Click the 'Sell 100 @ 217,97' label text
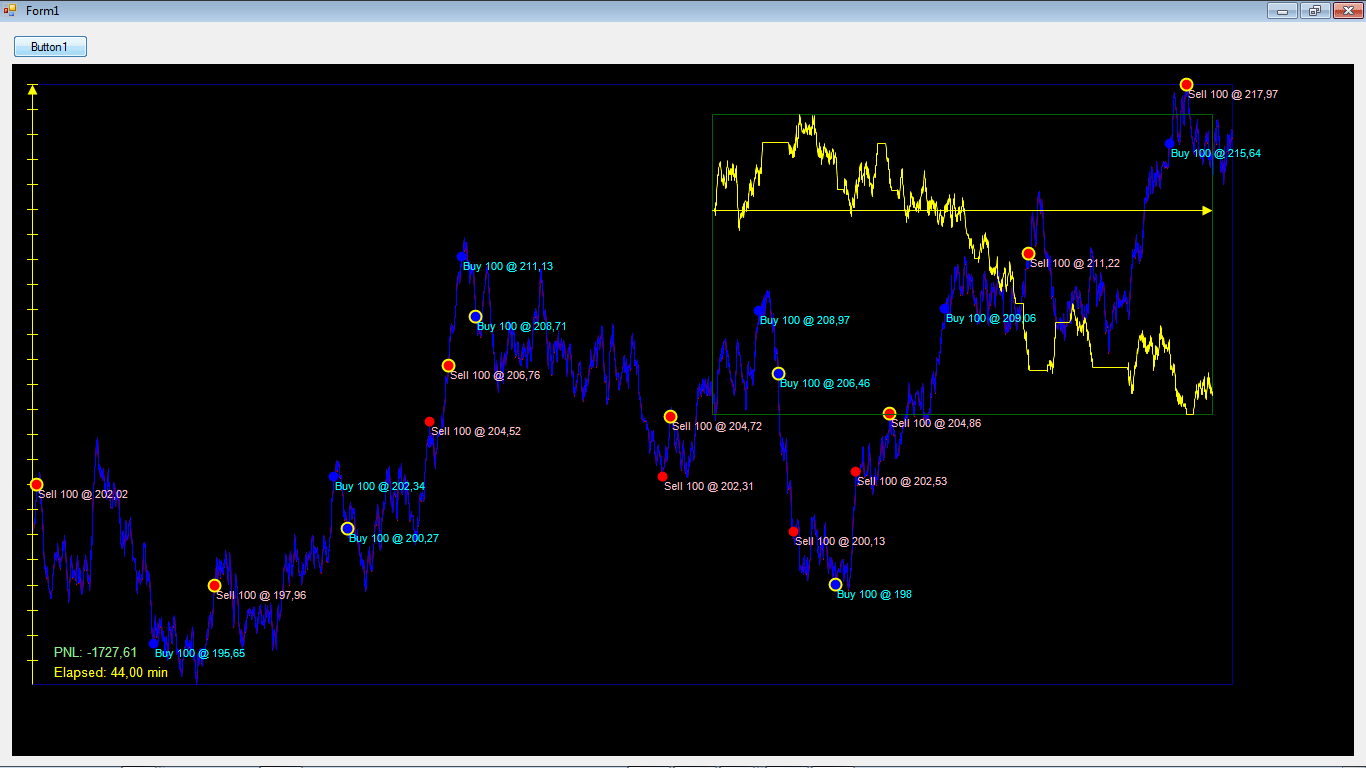1366x768 pixels. pyautogui.click(x=1233, y=95)
